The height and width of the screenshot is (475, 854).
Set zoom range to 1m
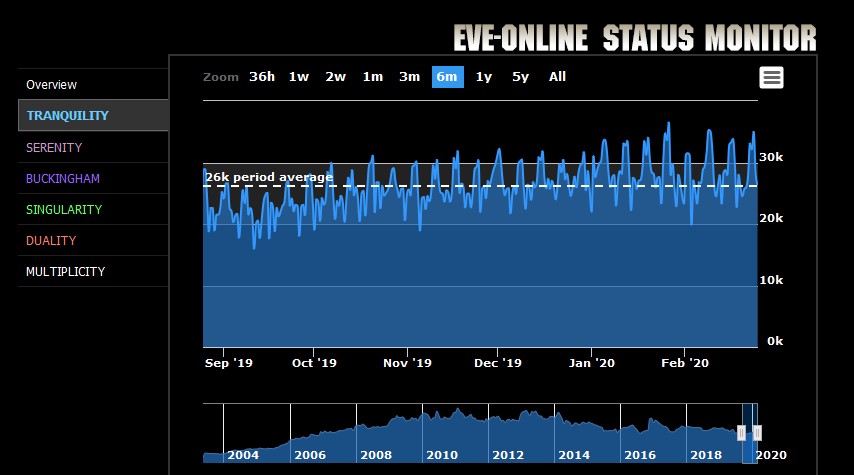[x=373, y=77]
